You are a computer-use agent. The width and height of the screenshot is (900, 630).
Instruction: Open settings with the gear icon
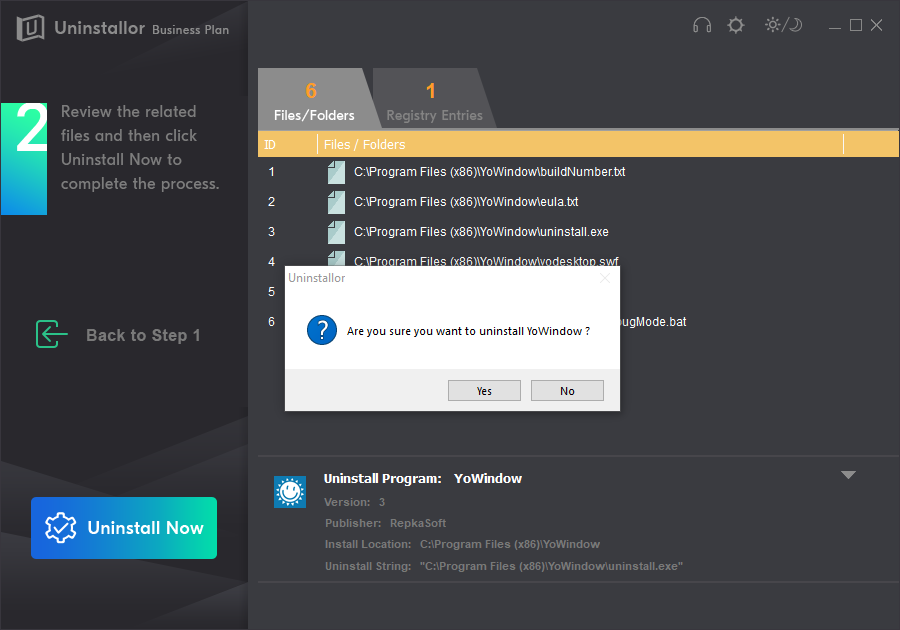[735, 25]
